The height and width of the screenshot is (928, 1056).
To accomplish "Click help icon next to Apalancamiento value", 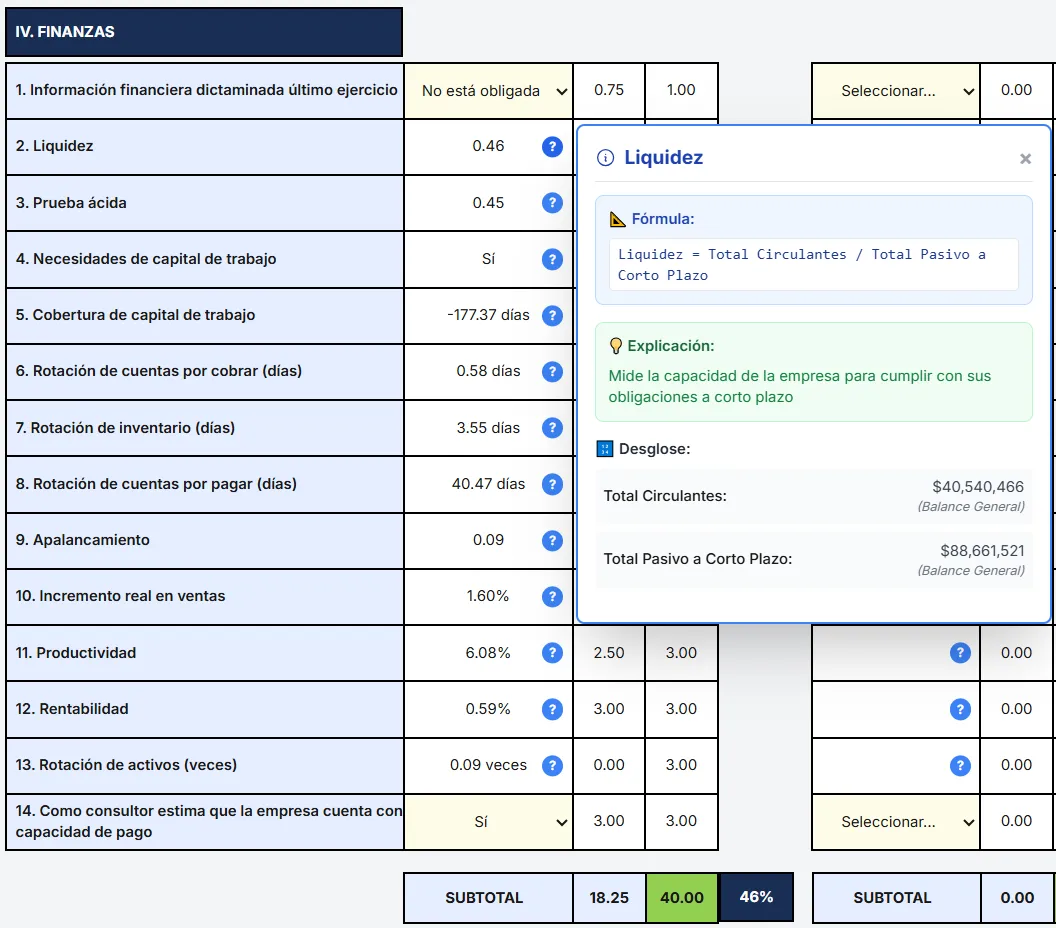I will point(552,540).
